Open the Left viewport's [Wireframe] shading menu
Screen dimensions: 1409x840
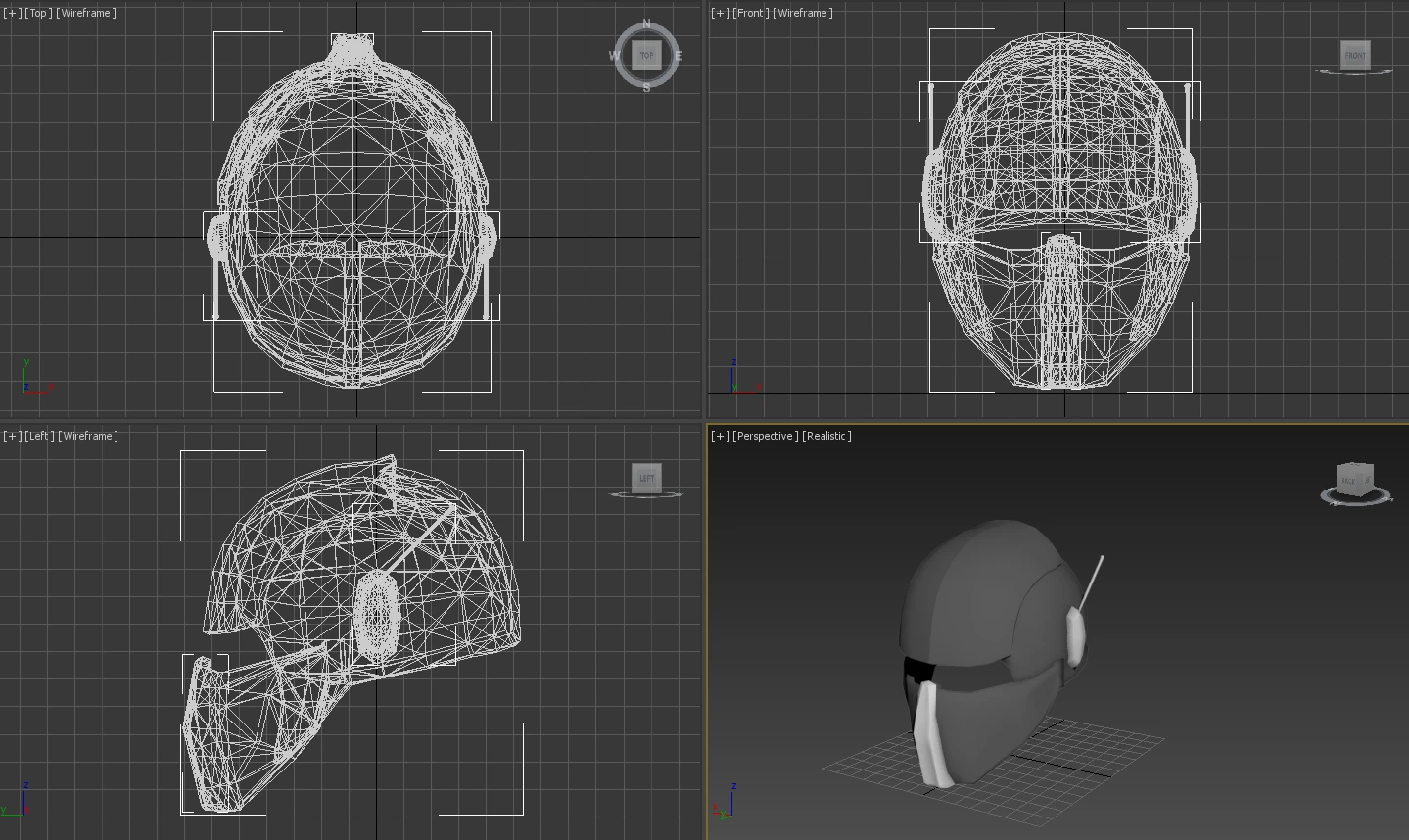coord(88,436)
